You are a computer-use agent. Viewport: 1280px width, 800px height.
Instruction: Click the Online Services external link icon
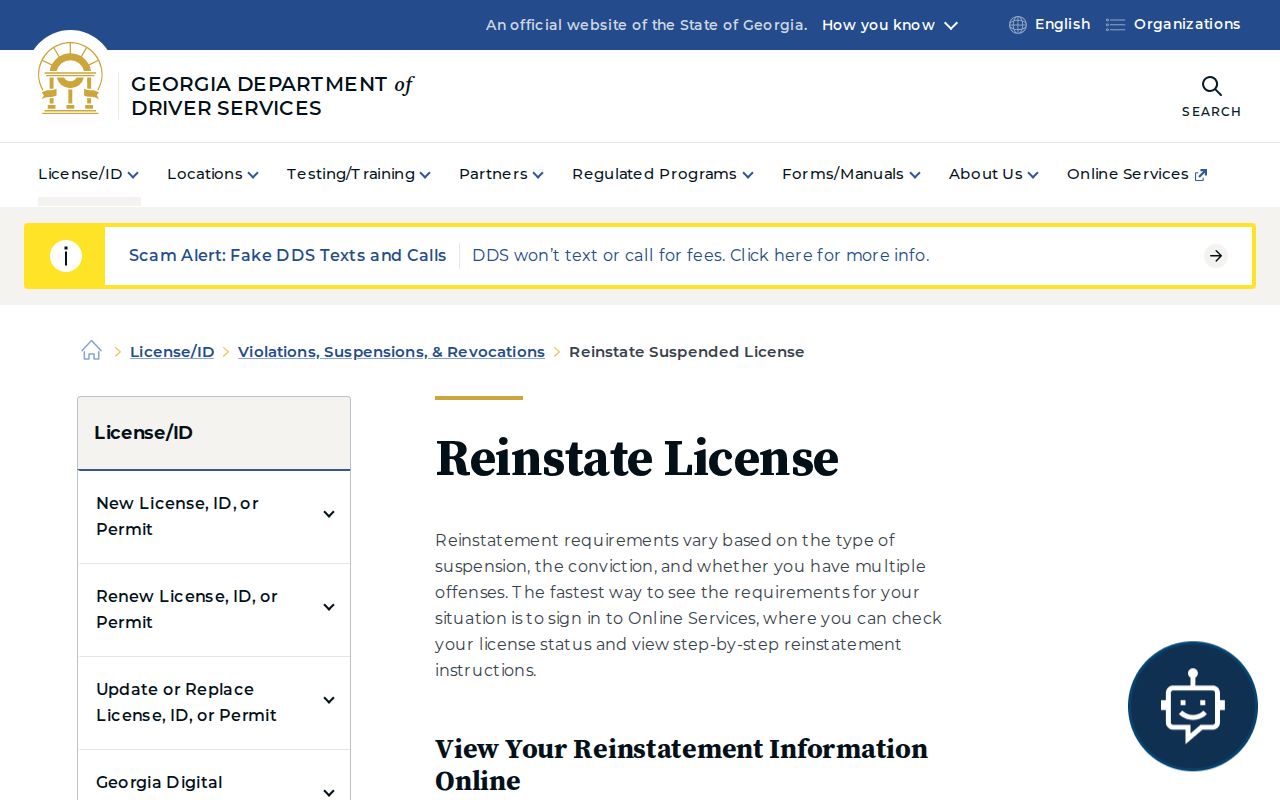(x=1201, y=175)
